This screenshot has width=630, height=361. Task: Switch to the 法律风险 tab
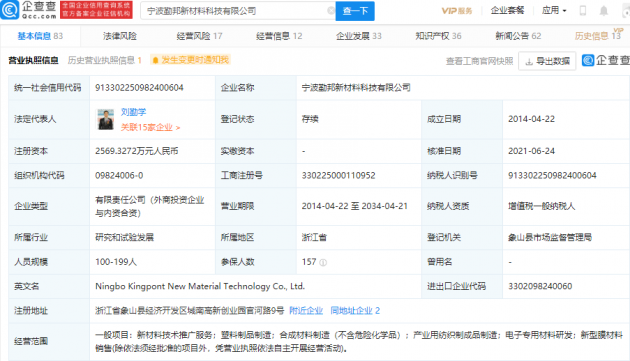coord(120,36)
